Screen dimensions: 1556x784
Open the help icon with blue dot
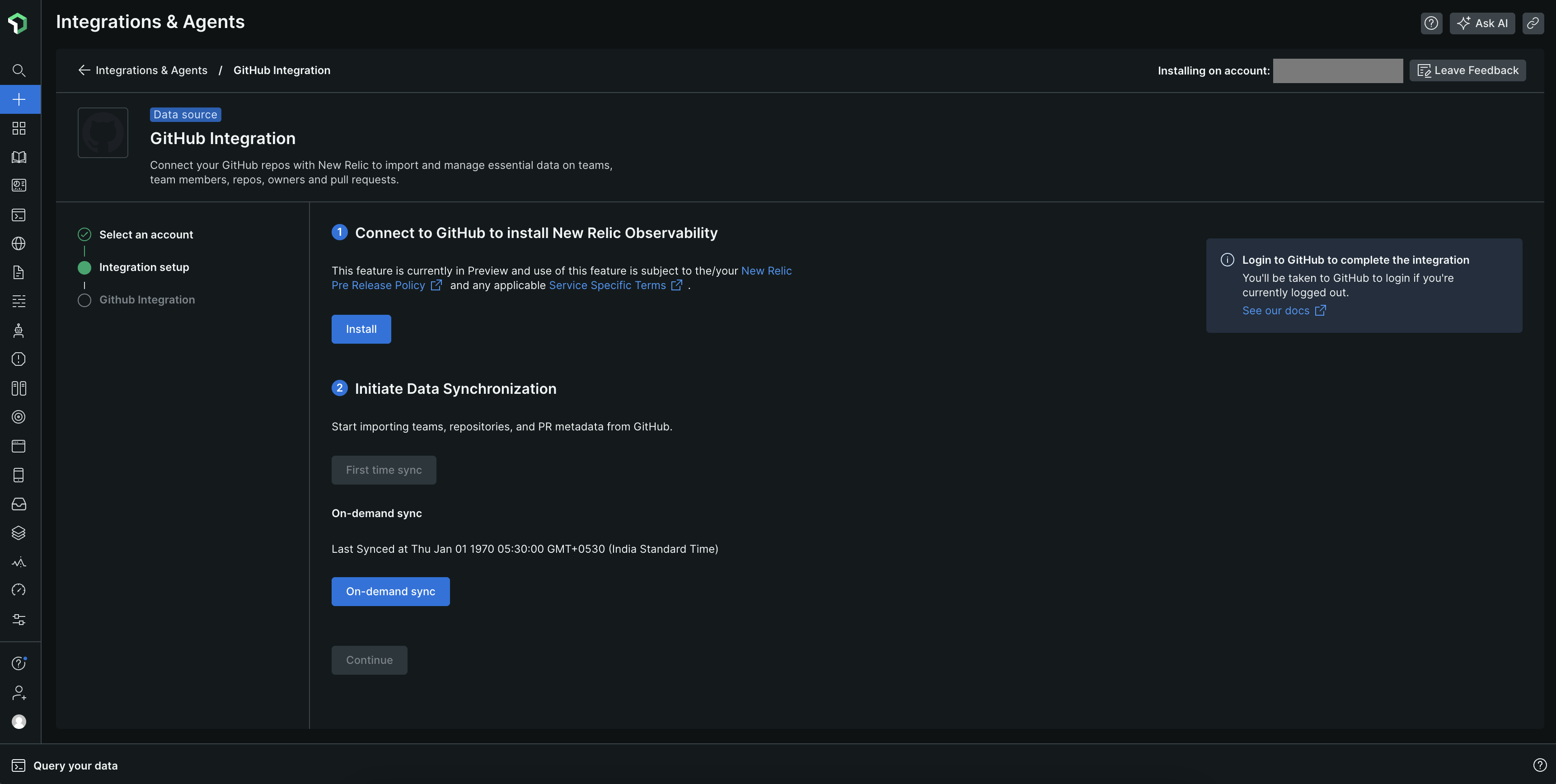19,663
